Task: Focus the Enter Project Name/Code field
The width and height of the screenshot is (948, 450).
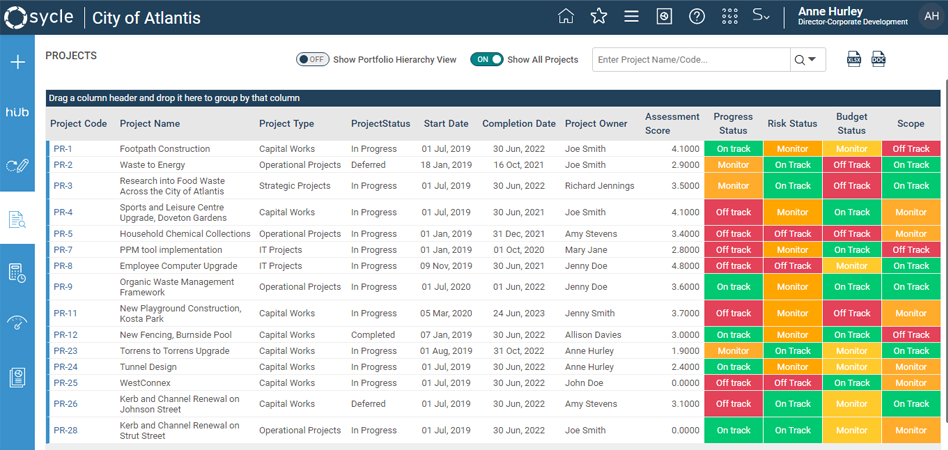Action: pos(691,60)
